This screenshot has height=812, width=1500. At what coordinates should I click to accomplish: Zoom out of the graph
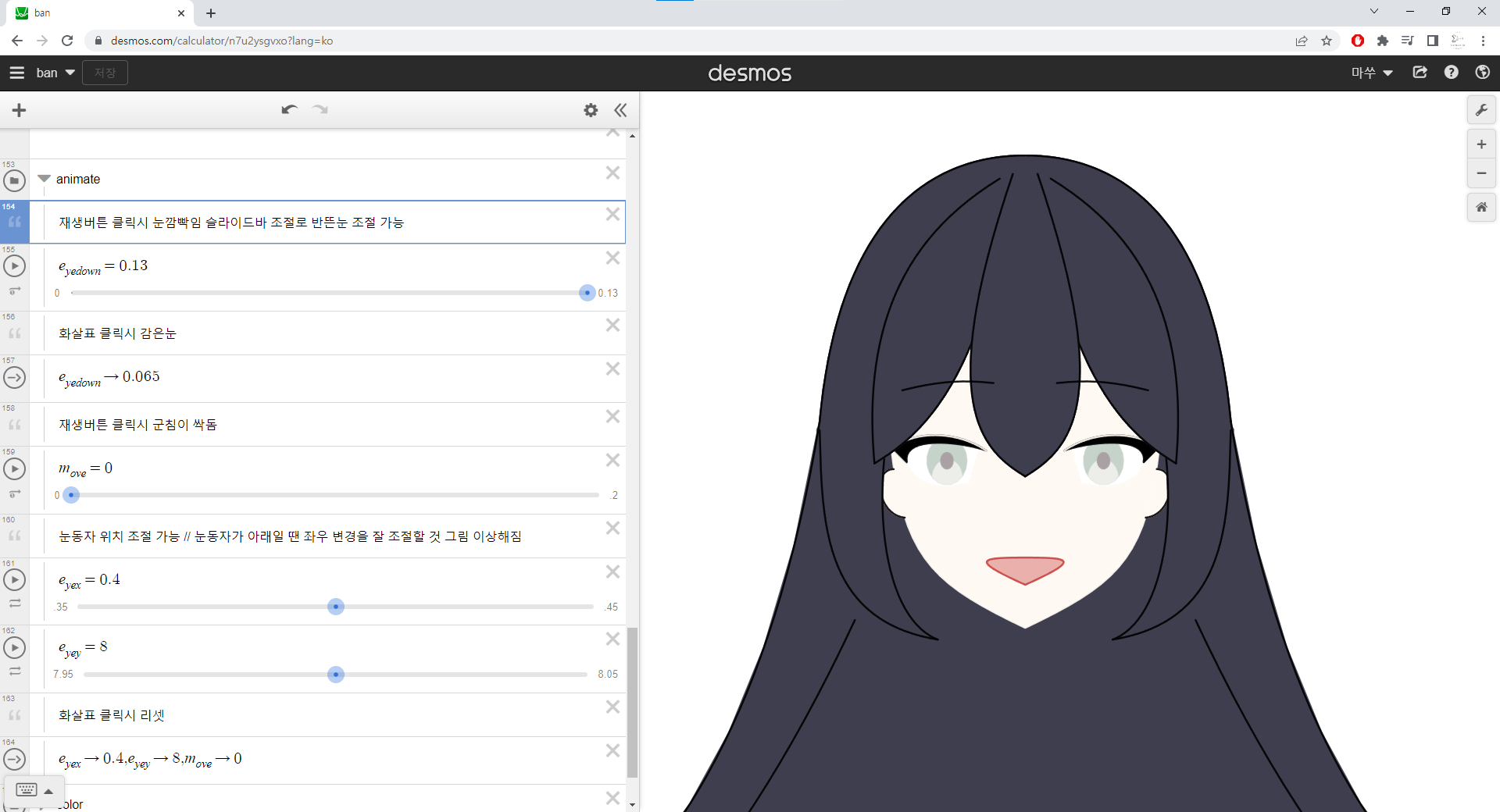[1480, 173]
